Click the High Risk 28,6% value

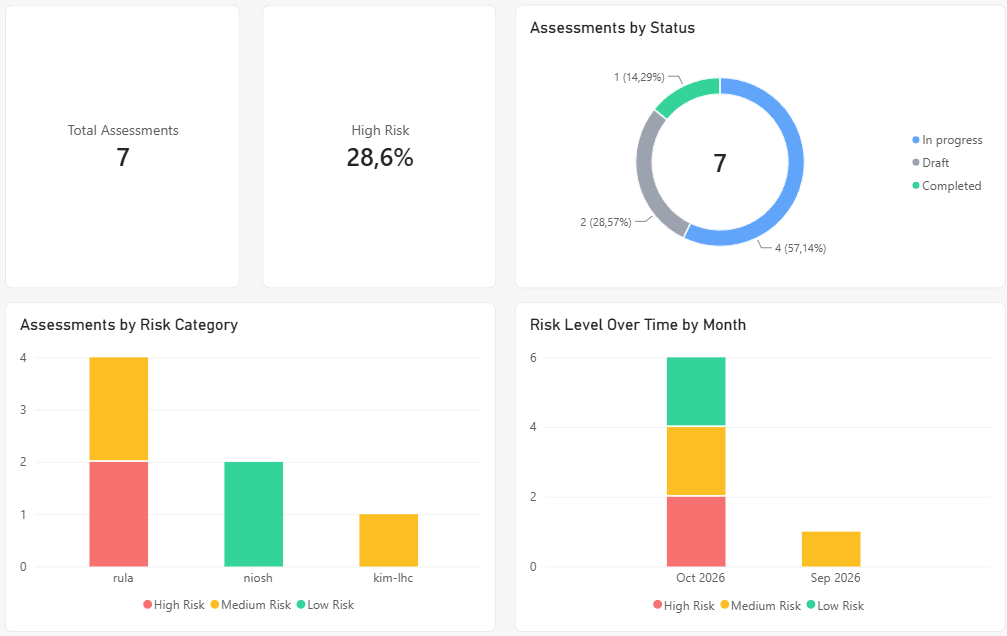380,157
